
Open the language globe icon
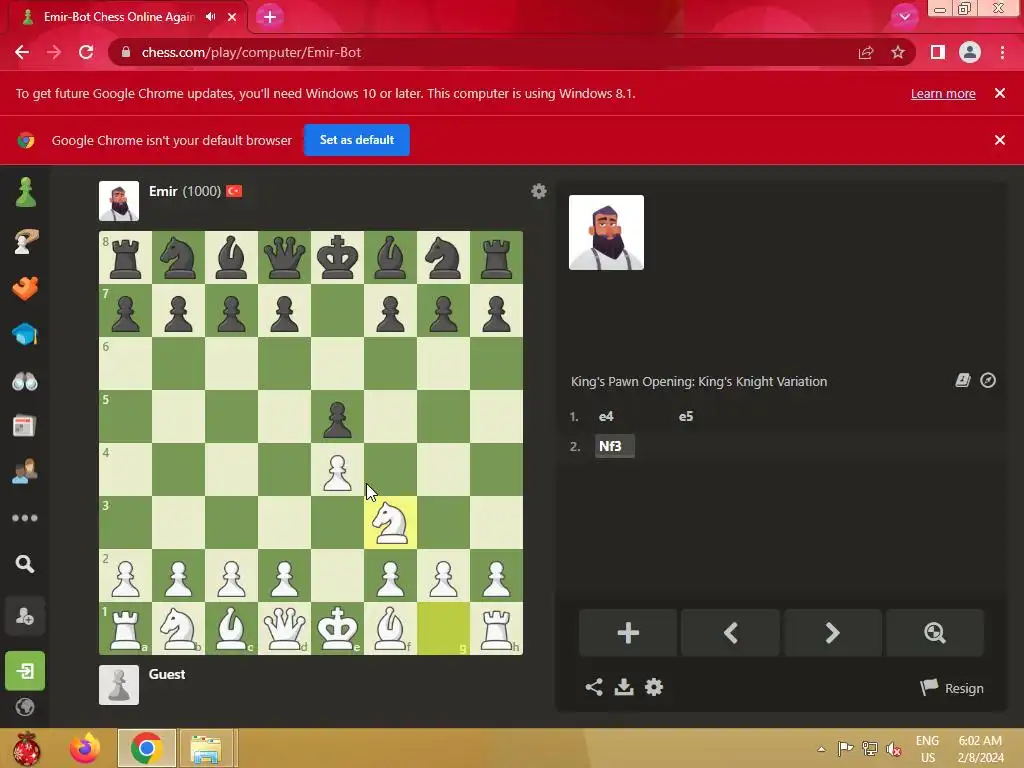[25, 707]
